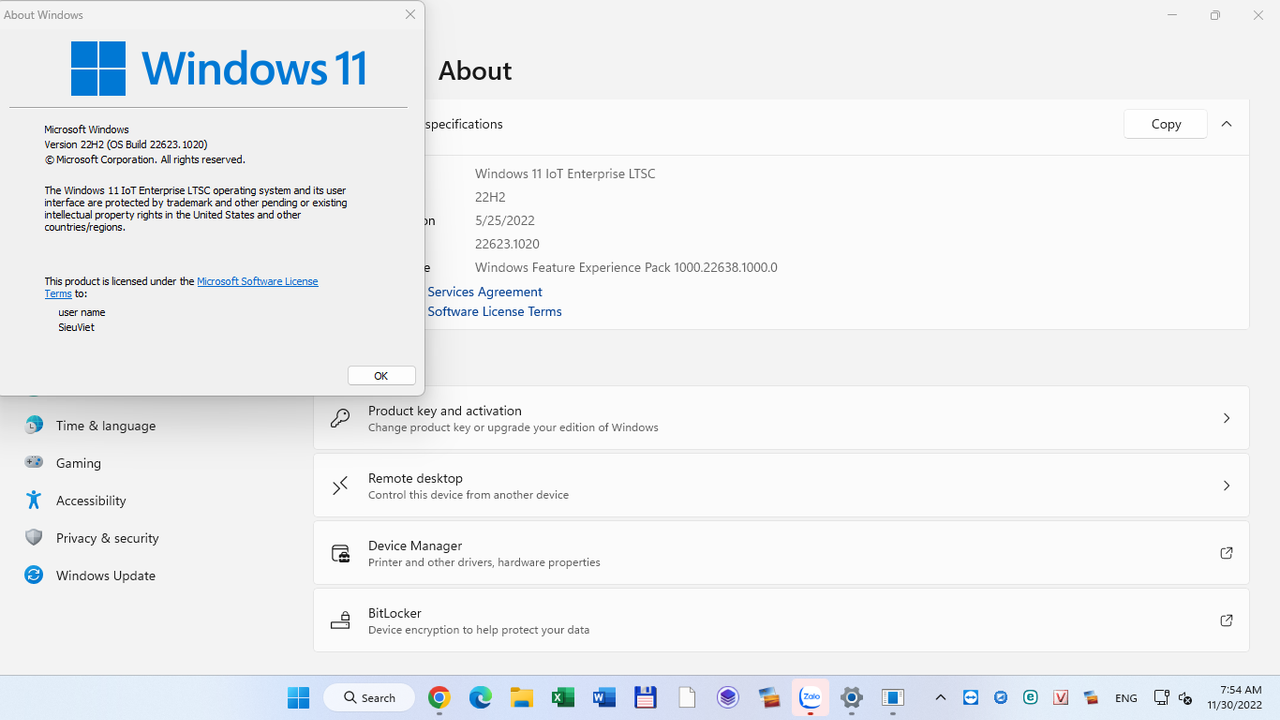This screenshot has height=720, width=1280.
Task: Click the taskbar Search box
Action: 370,697
